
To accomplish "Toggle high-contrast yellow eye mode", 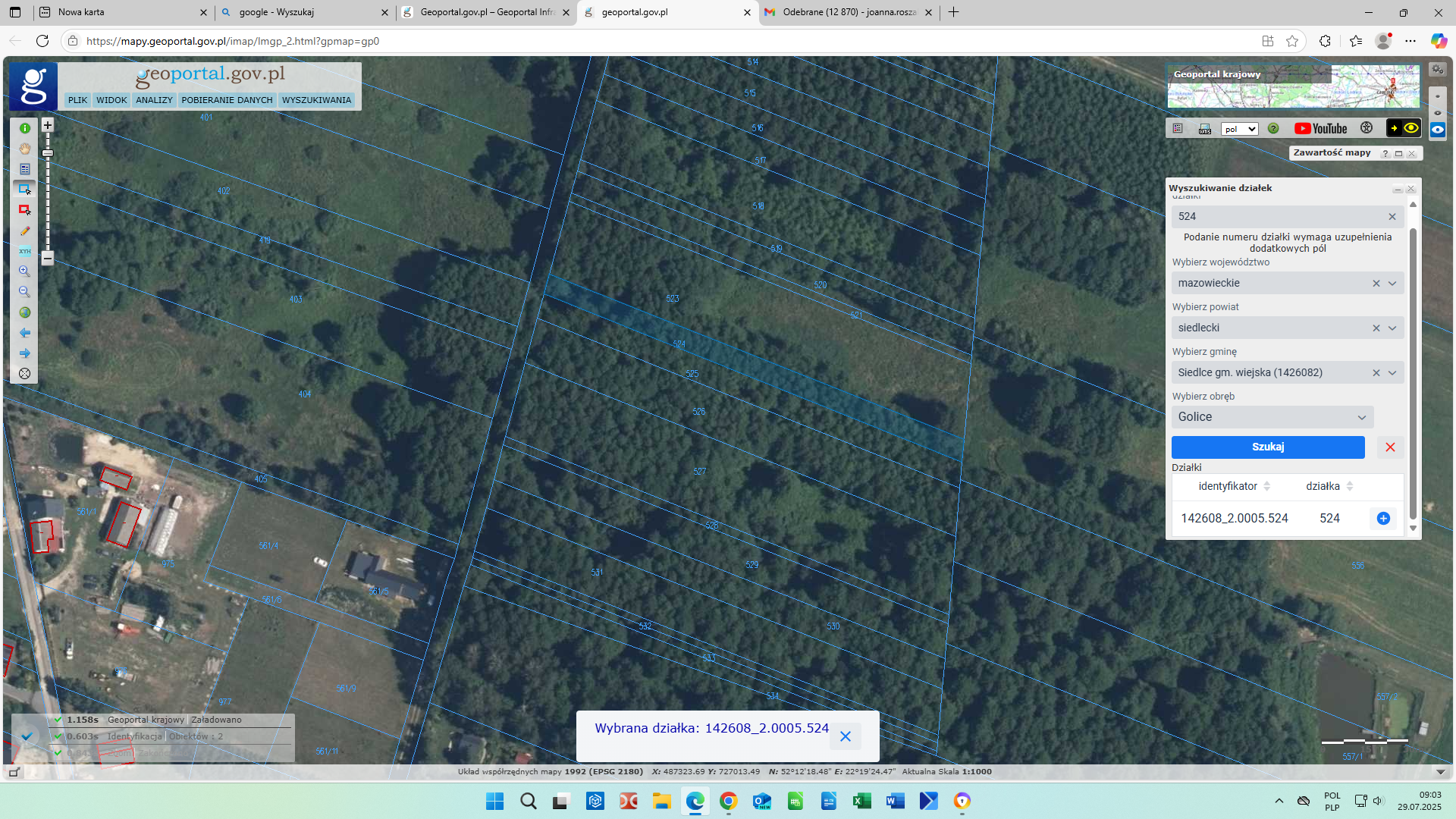I will click(x=1410, y=128).
